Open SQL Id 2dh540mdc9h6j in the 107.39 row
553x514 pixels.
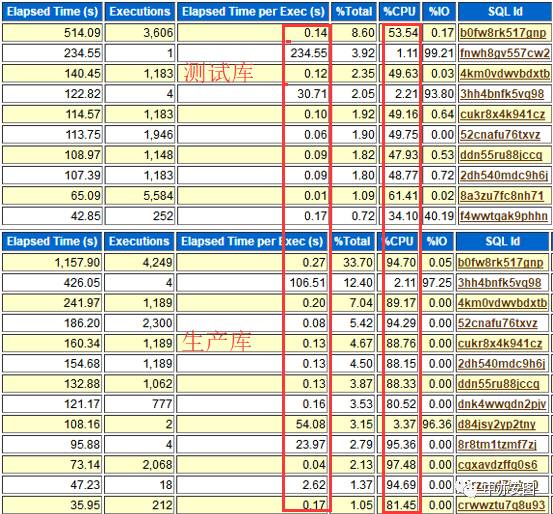(x=505, y=175)
